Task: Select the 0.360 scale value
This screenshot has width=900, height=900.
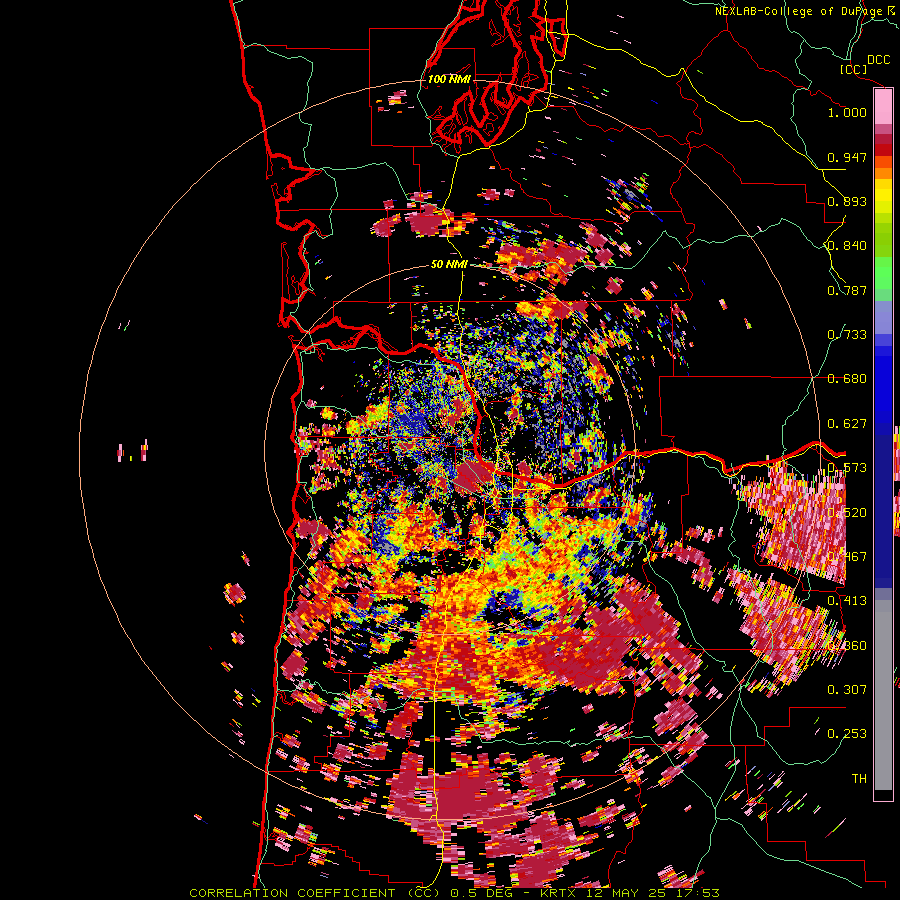Action: (x=847, y=645)
